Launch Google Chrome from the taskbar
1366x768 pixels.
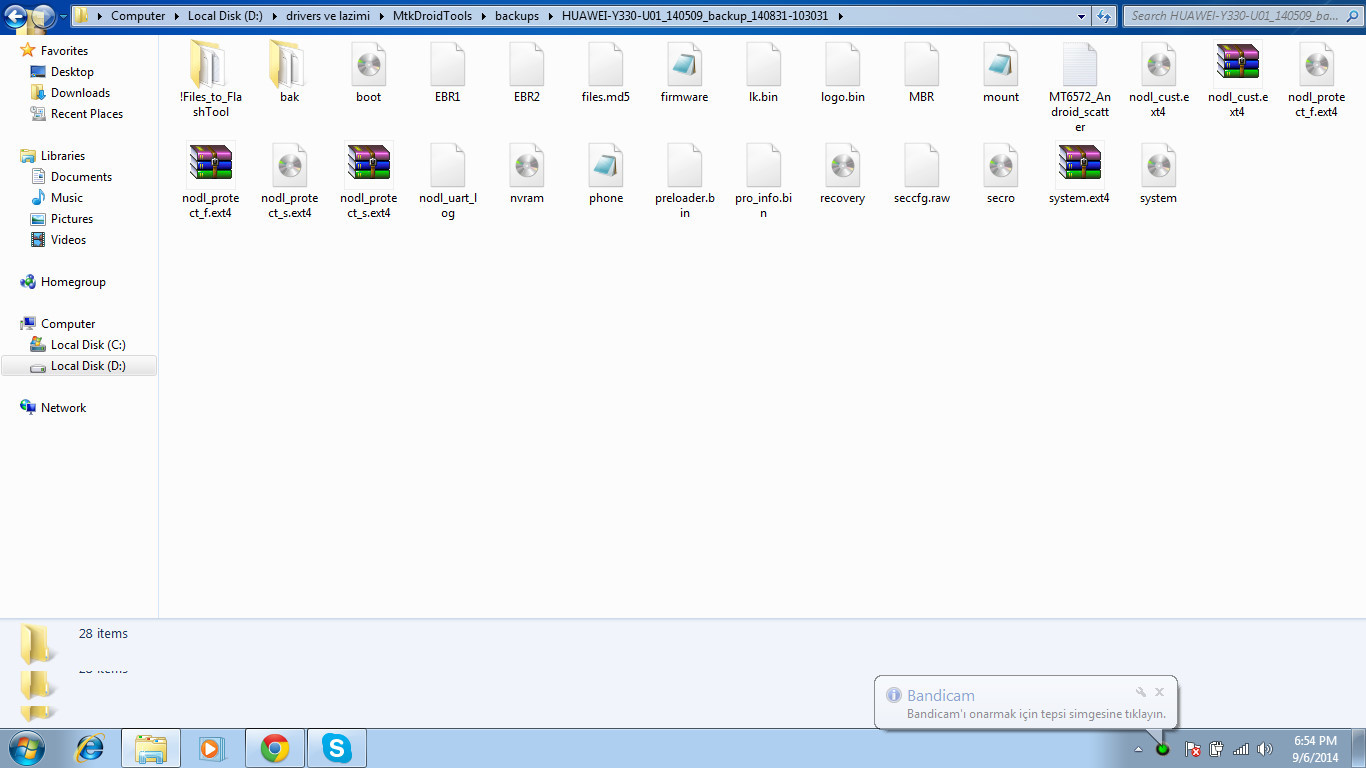click(275, 748)
